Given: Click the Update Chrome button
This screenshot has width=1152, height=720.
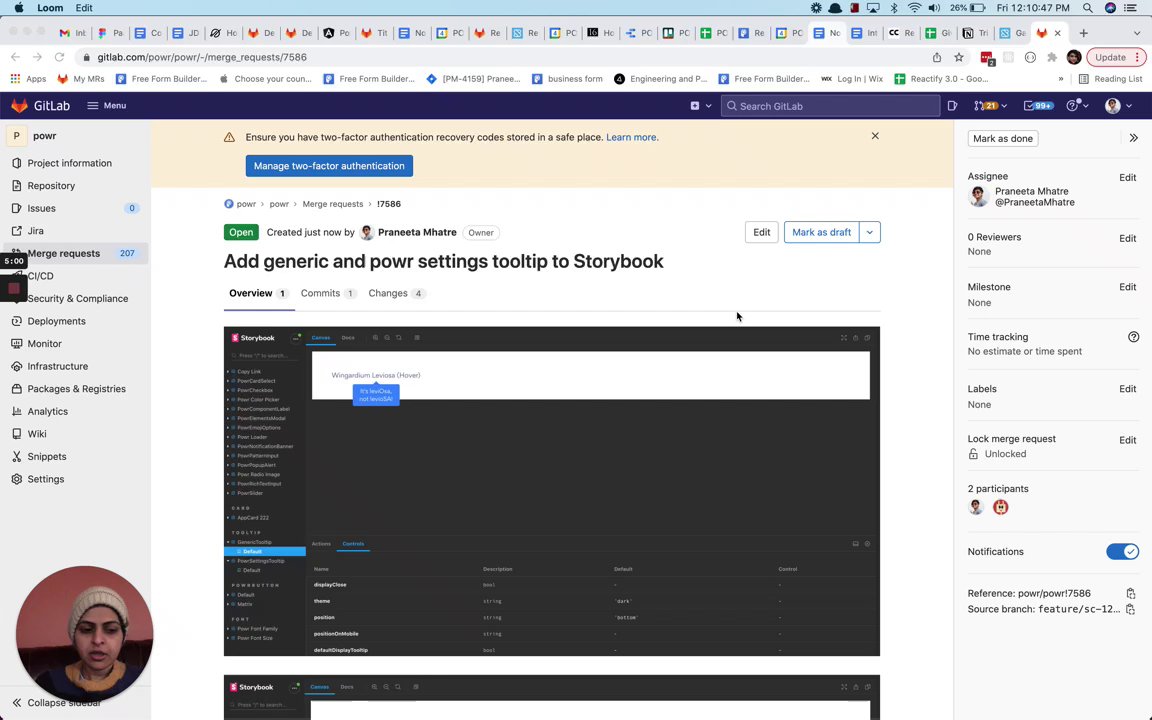Looking at the screenshot, I should point(1115,57).
